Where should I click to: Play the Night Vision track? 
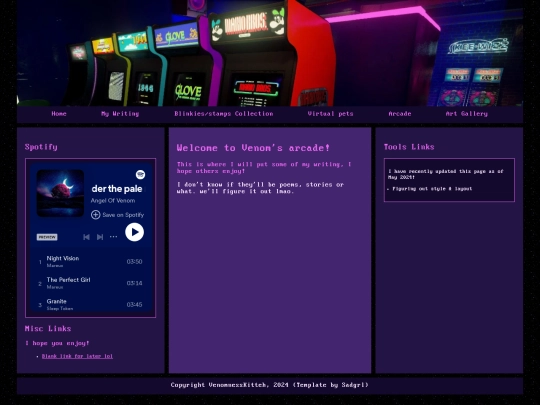(90, 261)
